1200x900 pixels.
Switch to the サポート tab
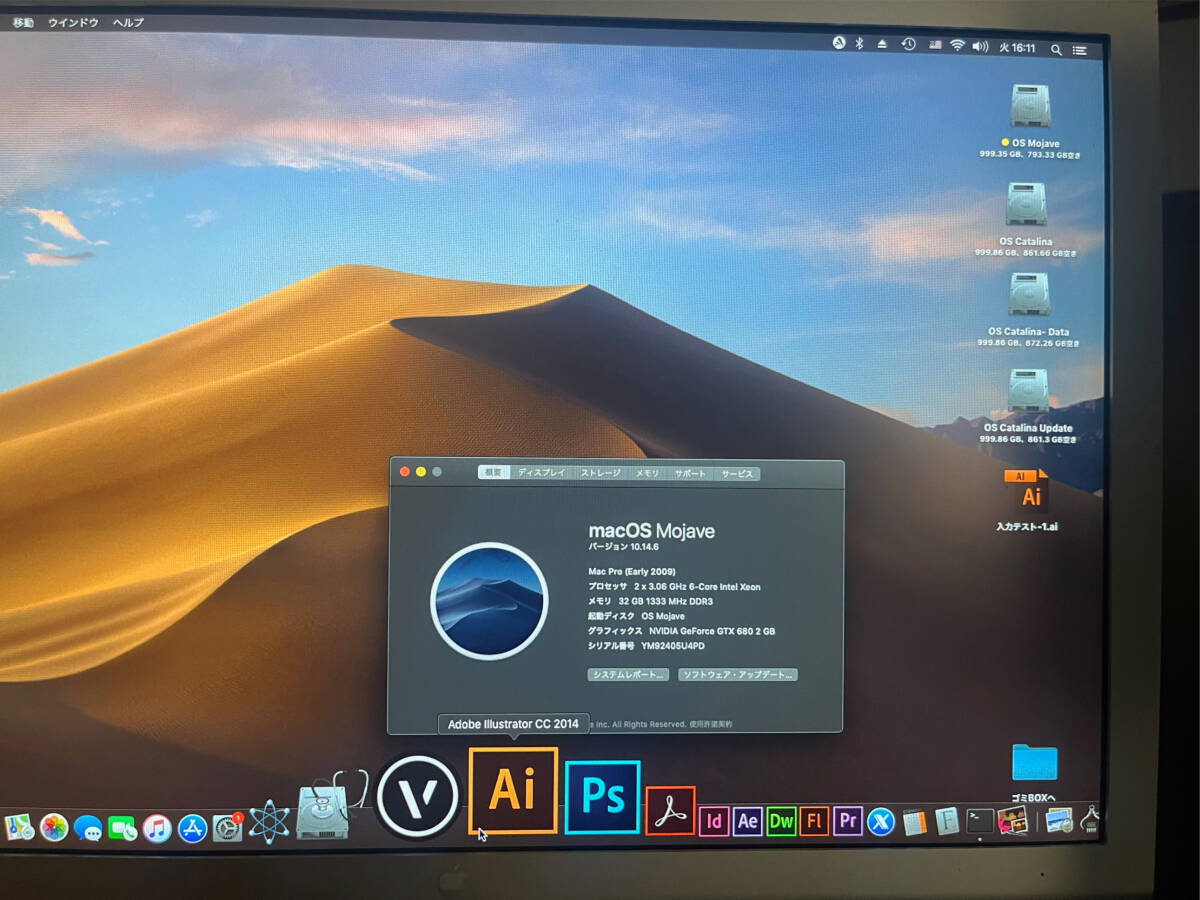[x=690, y=473]
